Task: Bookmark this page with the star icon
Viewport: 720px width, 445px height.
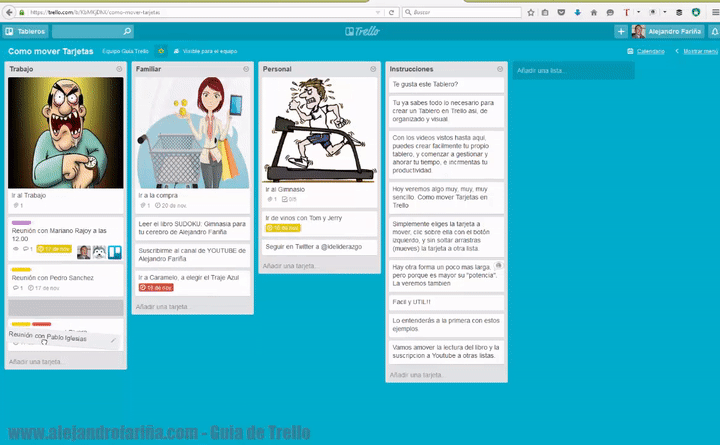Action: tap(531, 12)
